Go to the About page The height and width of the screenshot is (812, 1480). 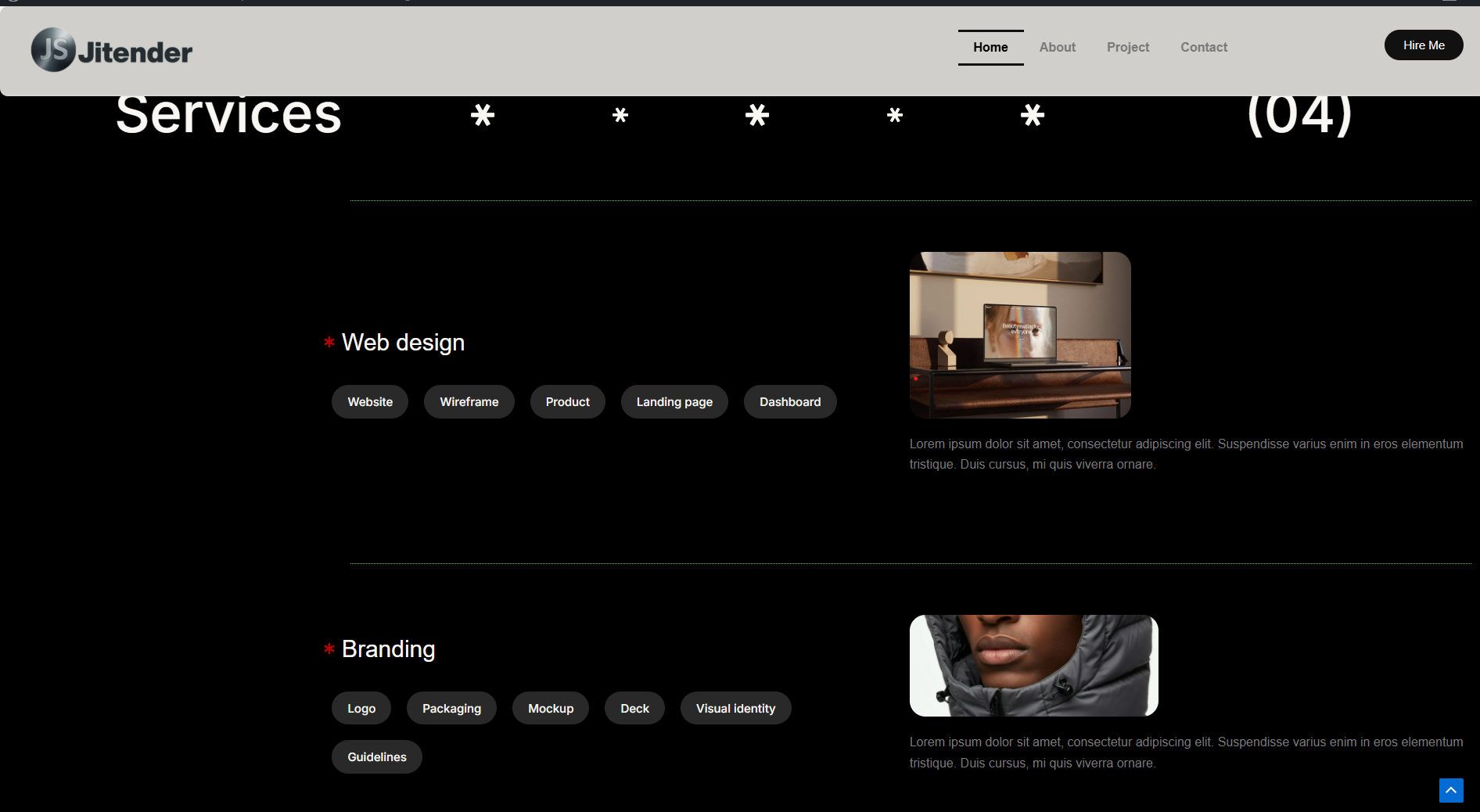(x=1057, y=47)
